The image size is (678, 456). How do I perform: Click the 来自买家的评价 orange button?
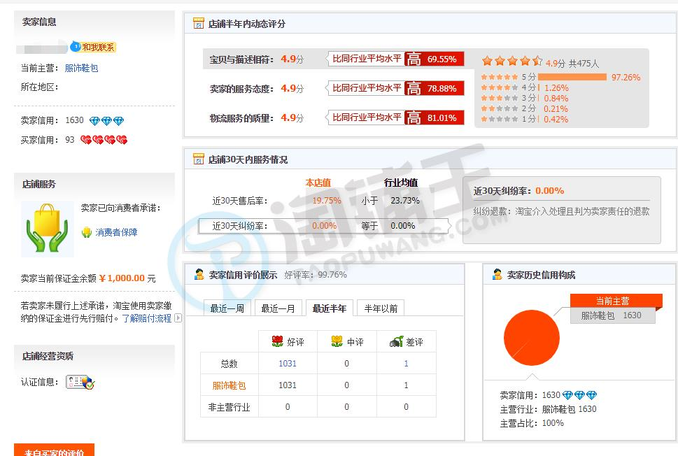[x=54, y=450]
